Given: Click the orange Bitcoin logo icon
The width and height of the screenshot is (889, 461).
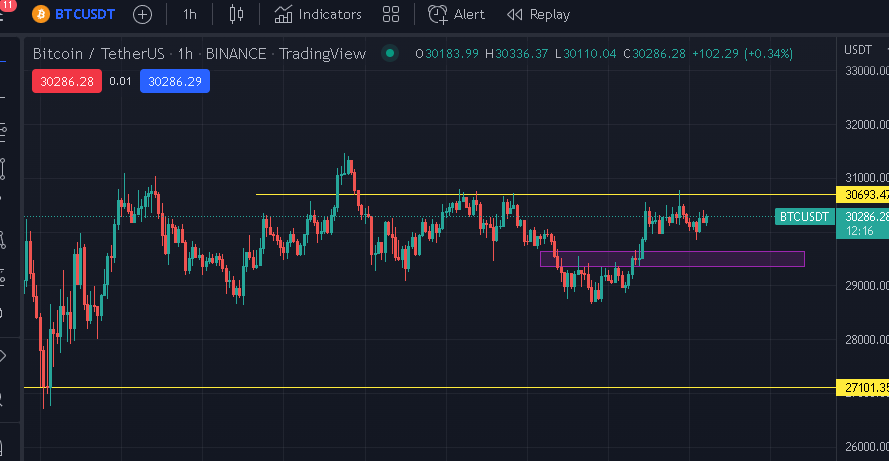Looking at the screenshot, I should (41, 14).
